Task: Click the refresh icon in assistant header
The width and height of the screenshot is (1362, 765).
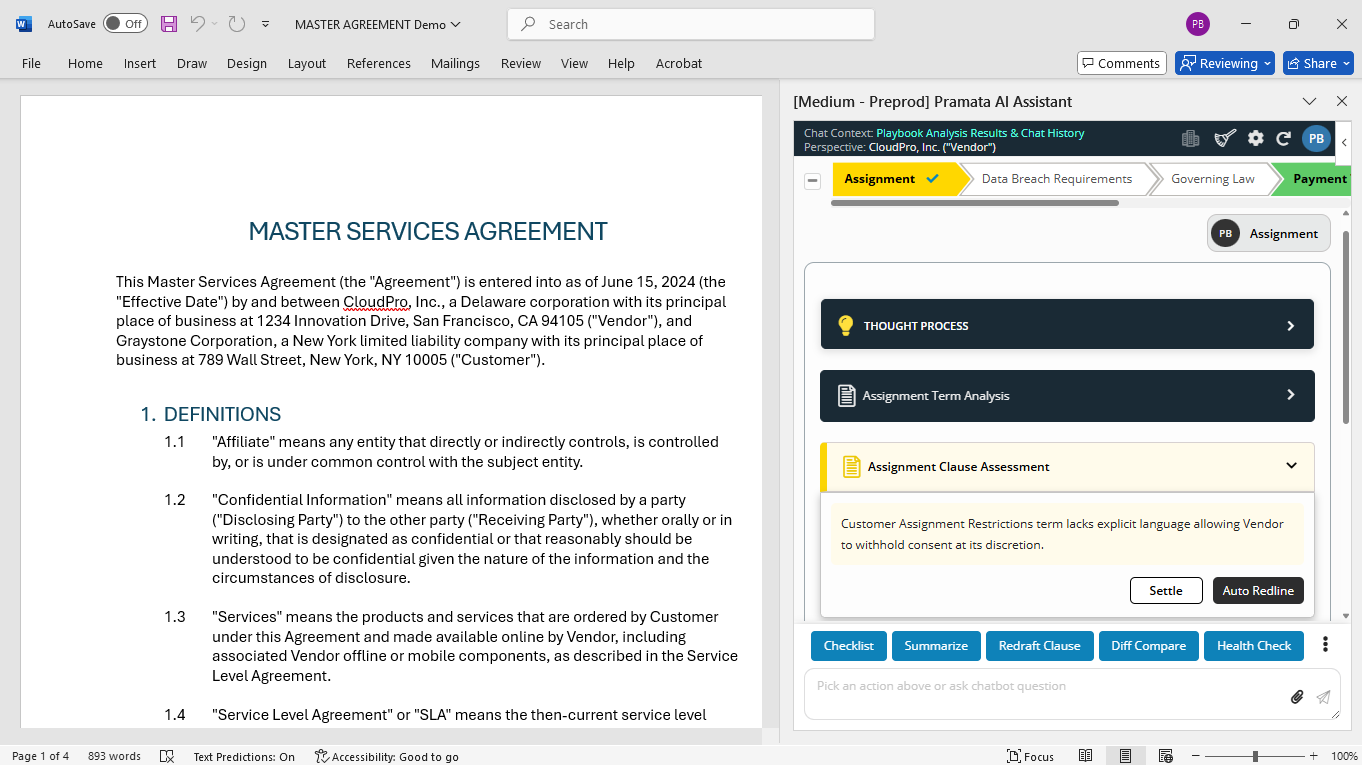Action: tap(1284, 139)
